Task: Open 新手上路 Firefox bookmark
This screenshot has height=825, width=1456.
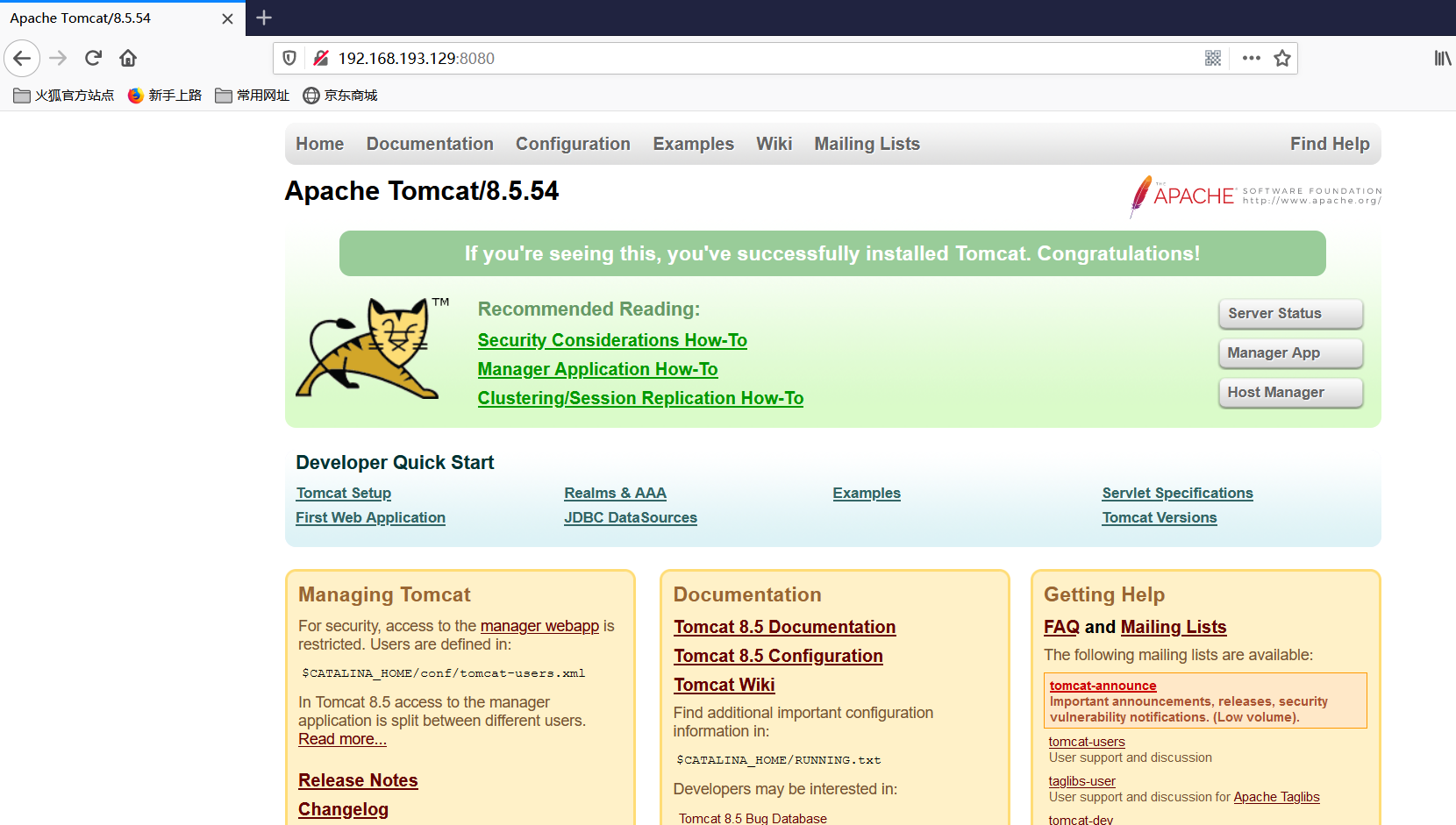Action: (165, 96)
